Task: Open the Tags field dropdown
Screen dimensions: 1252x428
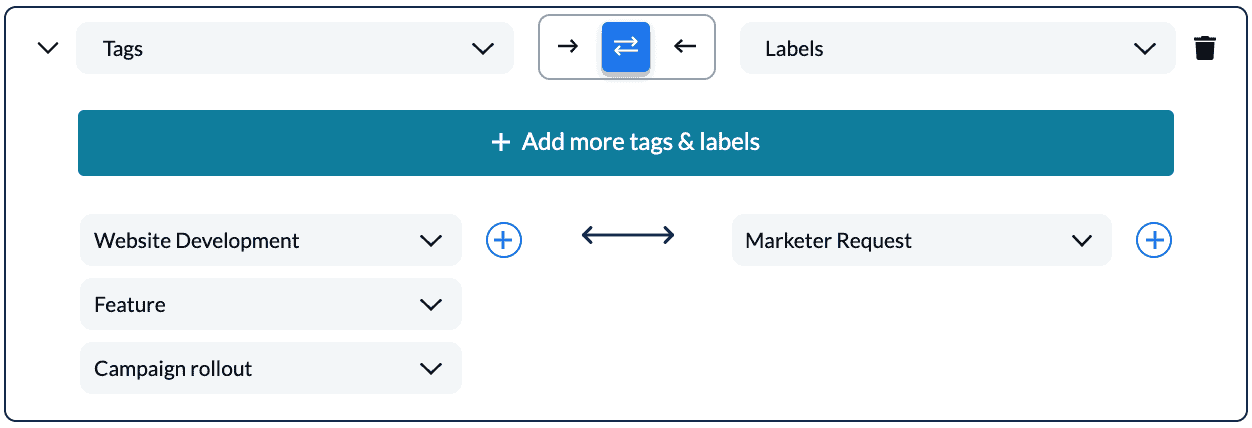Action: click(295, 48)
